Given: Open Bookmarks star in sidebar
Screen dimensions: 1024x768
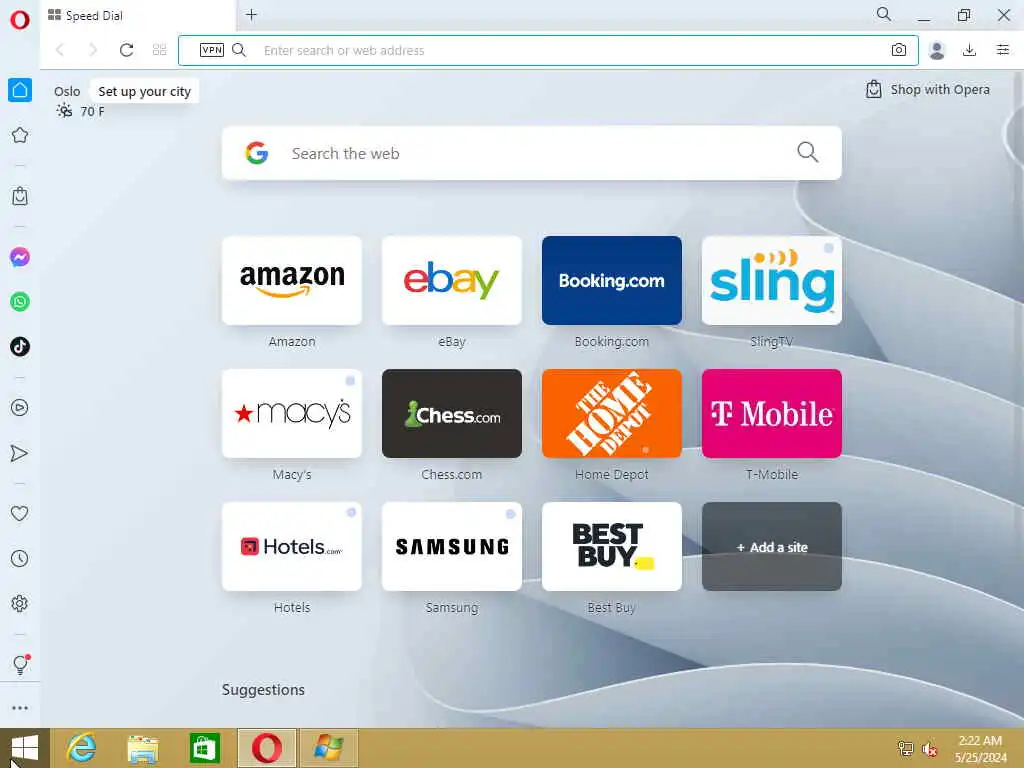Looking at the screenshot, I should (20, 135).
